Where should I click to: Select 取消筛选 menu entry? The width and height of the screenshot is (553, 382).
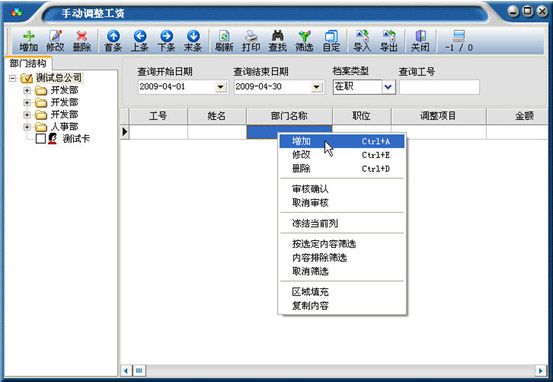click(342, 271)
